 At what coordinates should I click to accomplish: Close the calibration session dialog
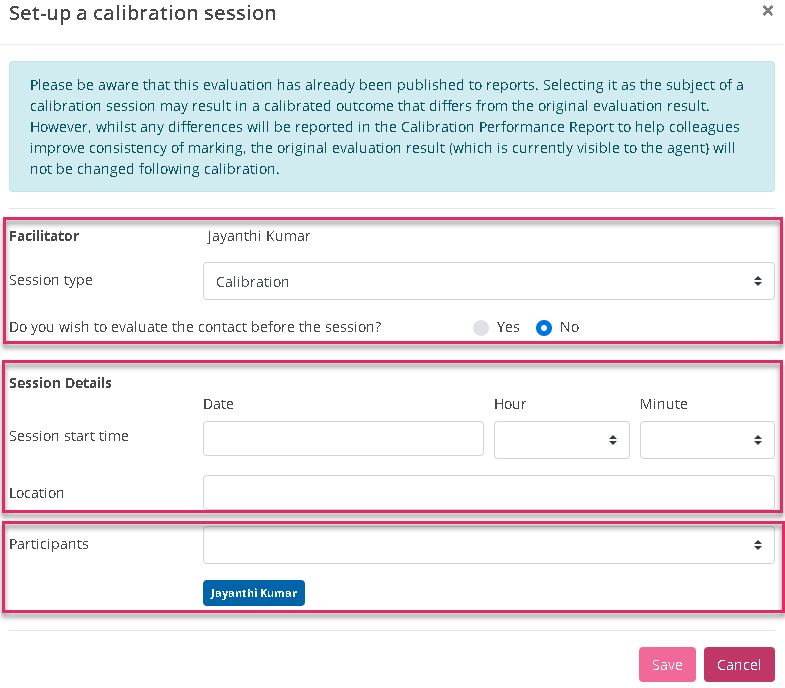pos(767,11)
